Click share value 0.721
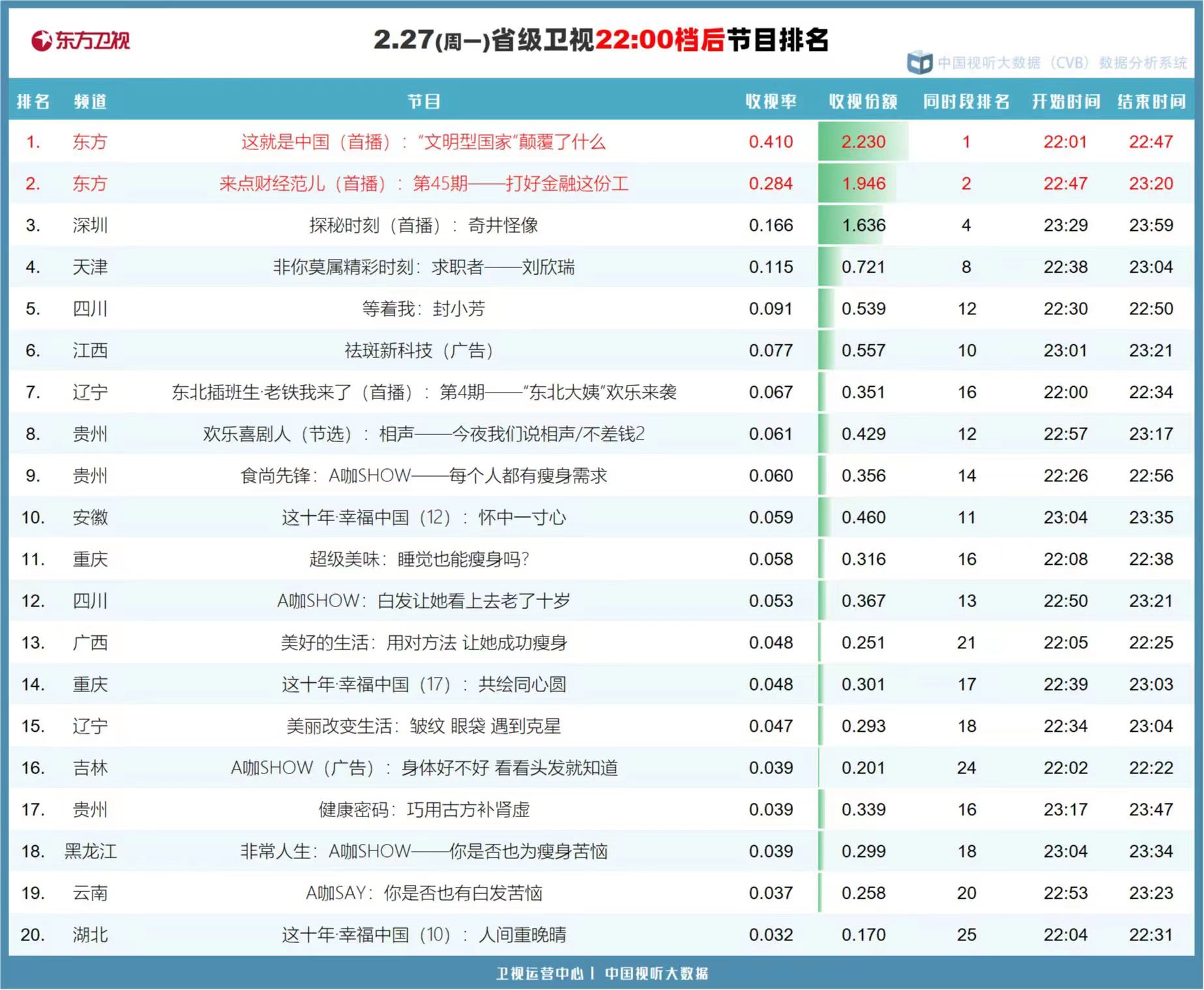 pyautogui.click(x=864, y=267)
